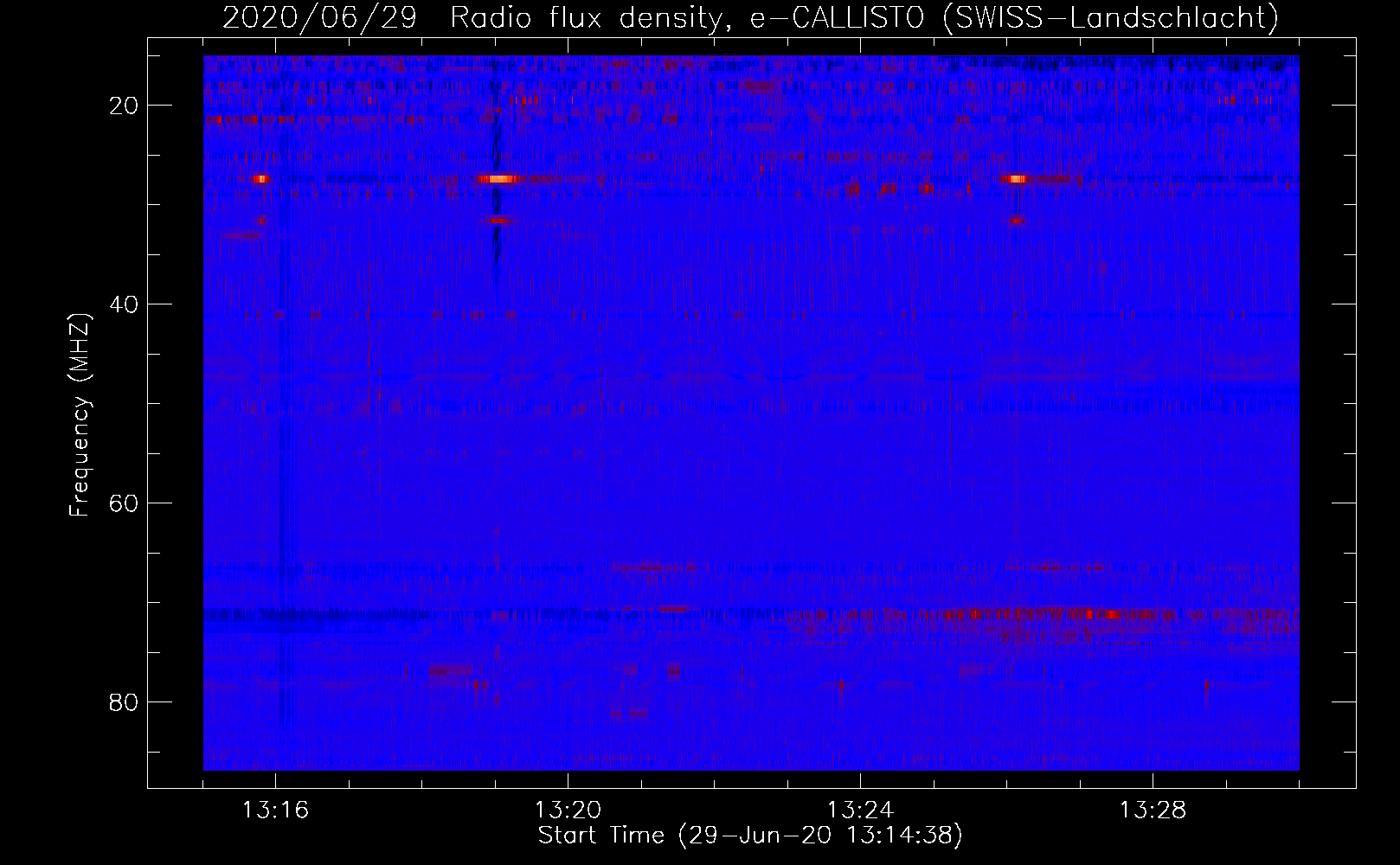Screen dimensions: 1400x865
Task: Click the frequency tick label '80'
Action: [x=125, y=702]
